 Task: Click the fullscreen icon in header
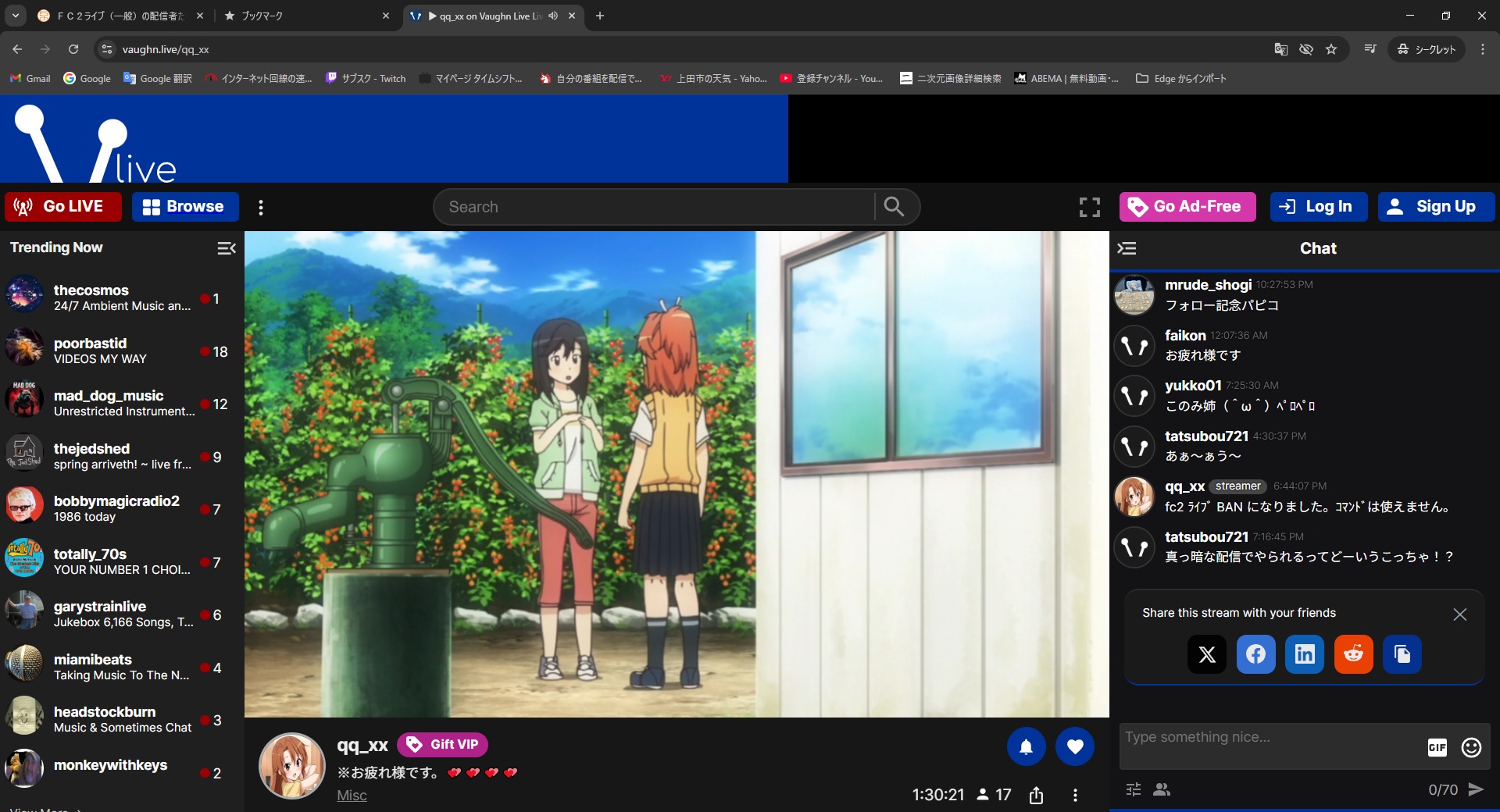(1089, 207)
